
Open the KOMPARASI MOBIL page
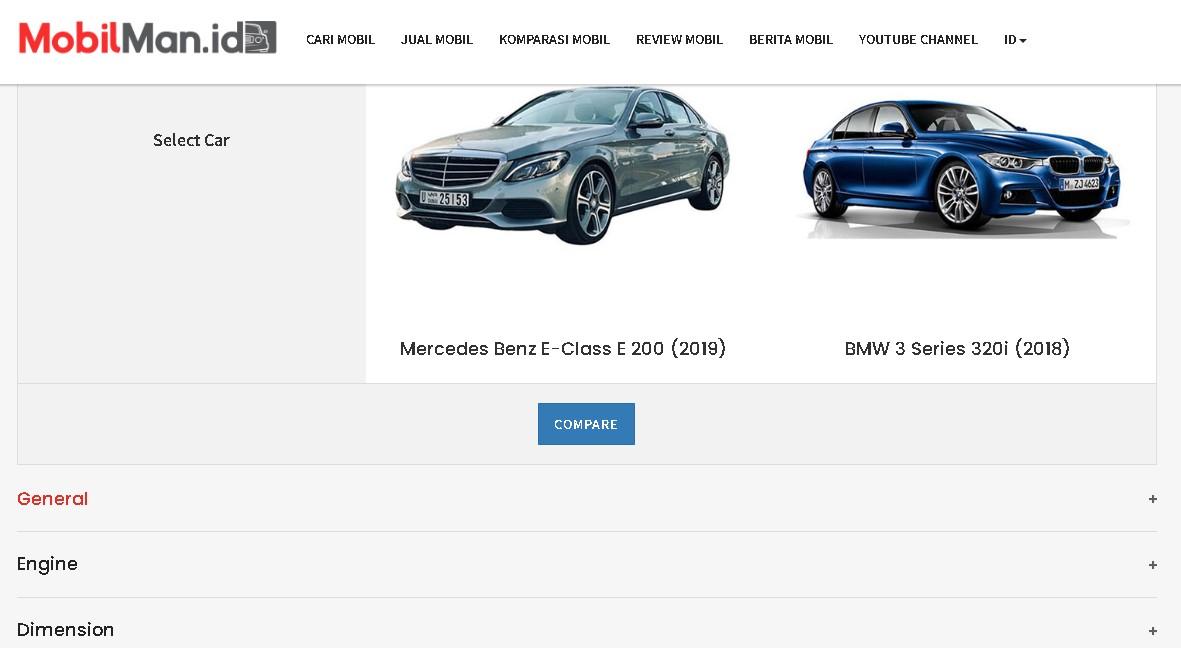point(554,40)
